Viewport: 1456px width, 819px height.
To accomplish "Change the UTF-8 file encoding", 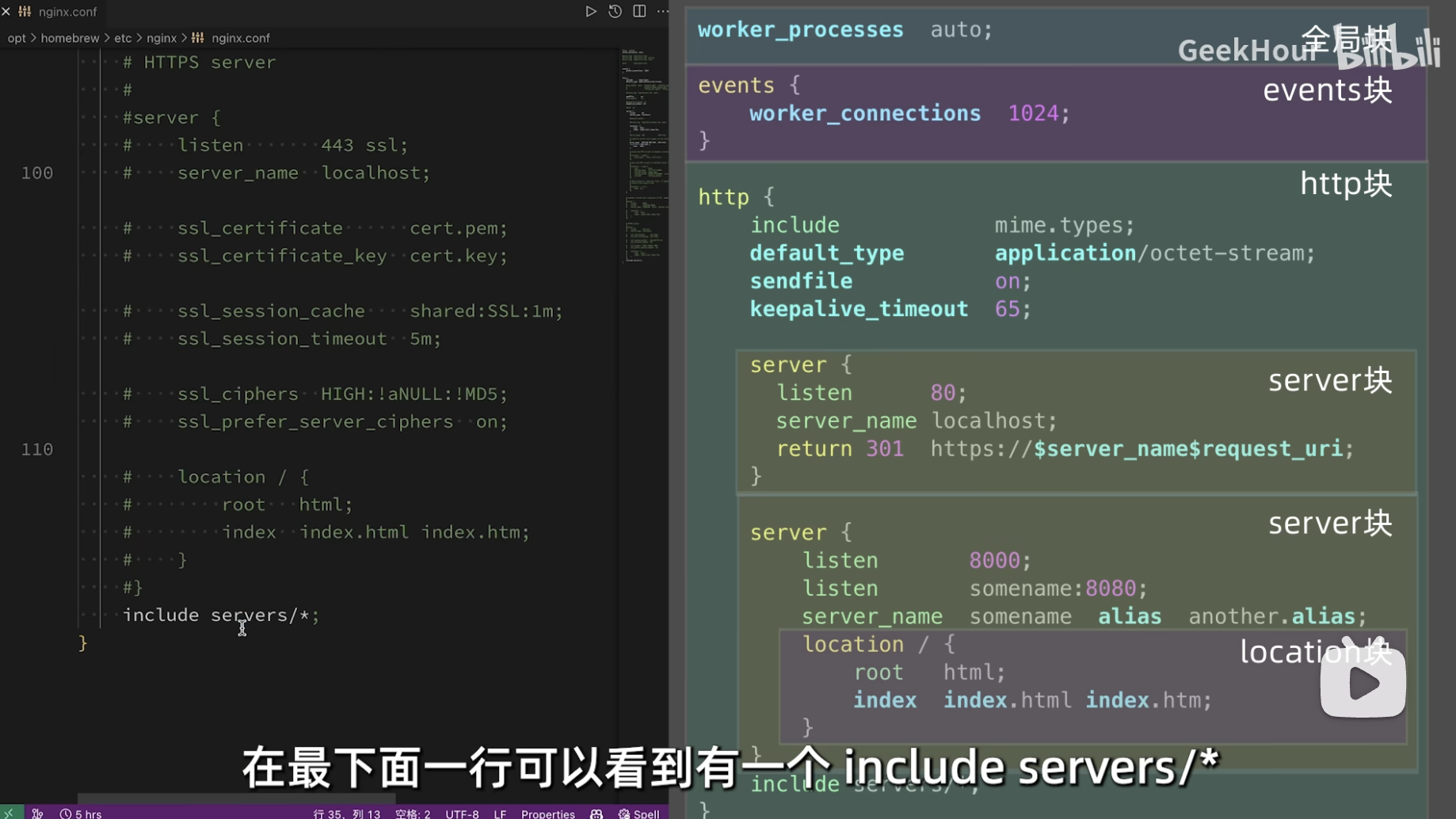I will (462, 813).
